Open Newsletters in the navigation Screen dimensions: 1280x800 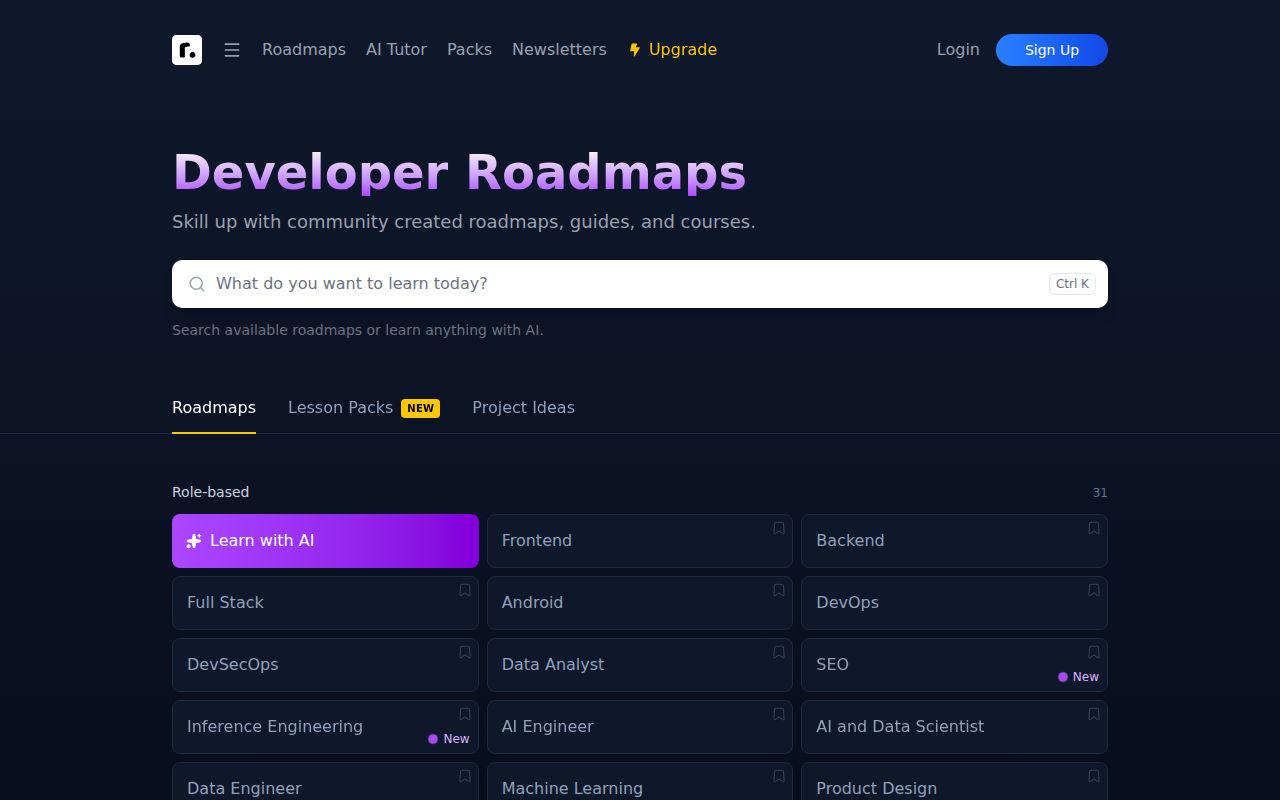tap(559, 50)
